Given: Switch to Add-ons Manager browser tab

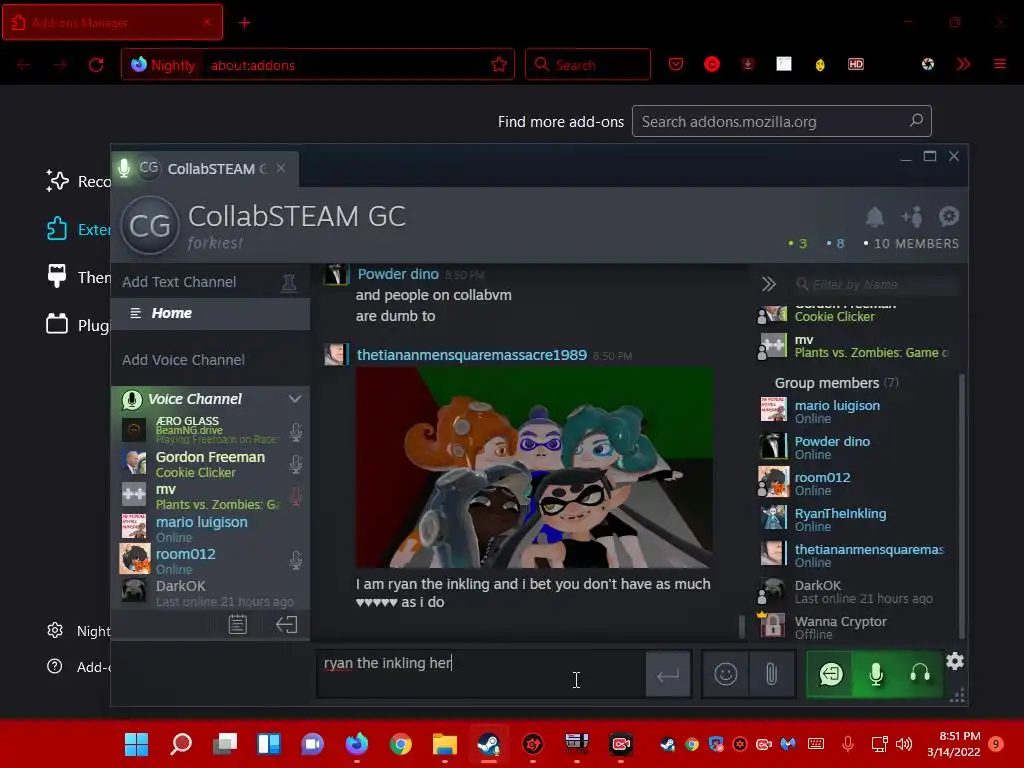Looking at the screenshot, I should pyautogui.click(x=112, y=22).
